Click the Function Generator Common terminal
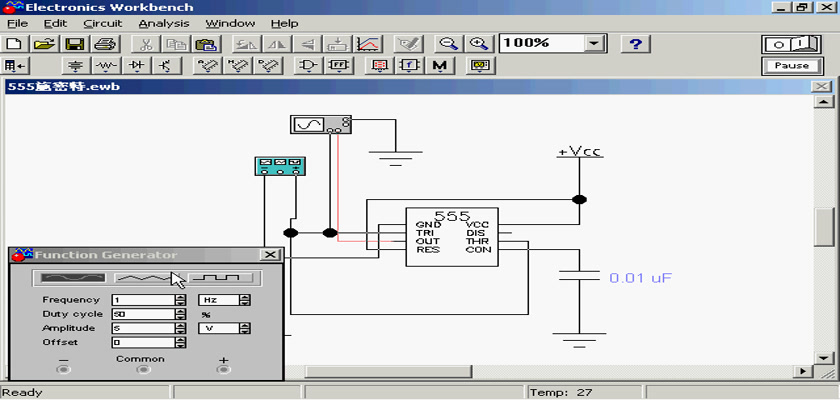This screenshot has height=400, width=840. click(x=142, y=369)
